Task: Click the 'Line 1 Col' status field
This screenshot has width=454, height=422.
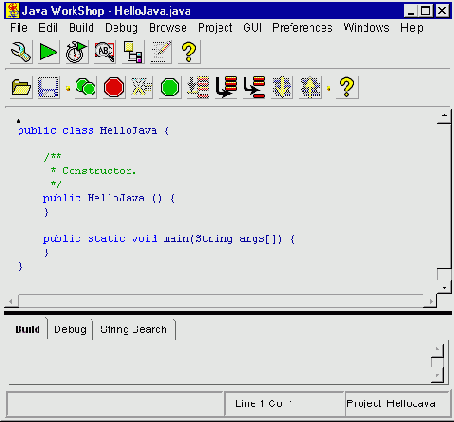Action: point(285,404)
